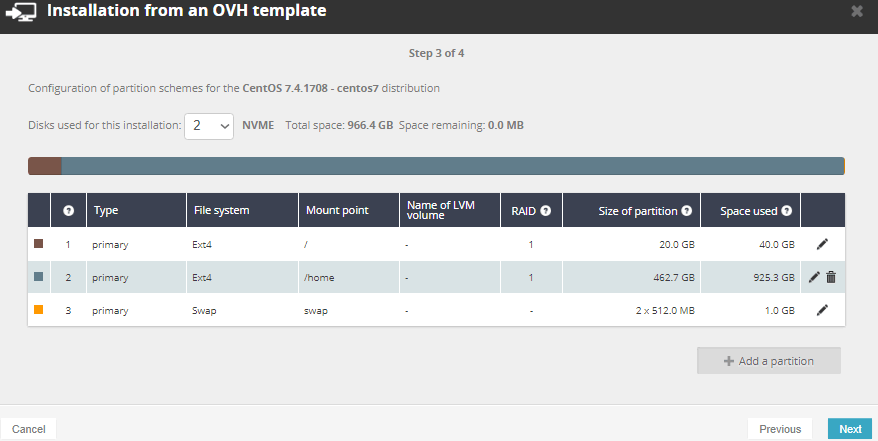This screenshot has height=441, width=878.
Task: Click the Name of LVM volume header
Action: pyautogui.click(x=450, y=210)
